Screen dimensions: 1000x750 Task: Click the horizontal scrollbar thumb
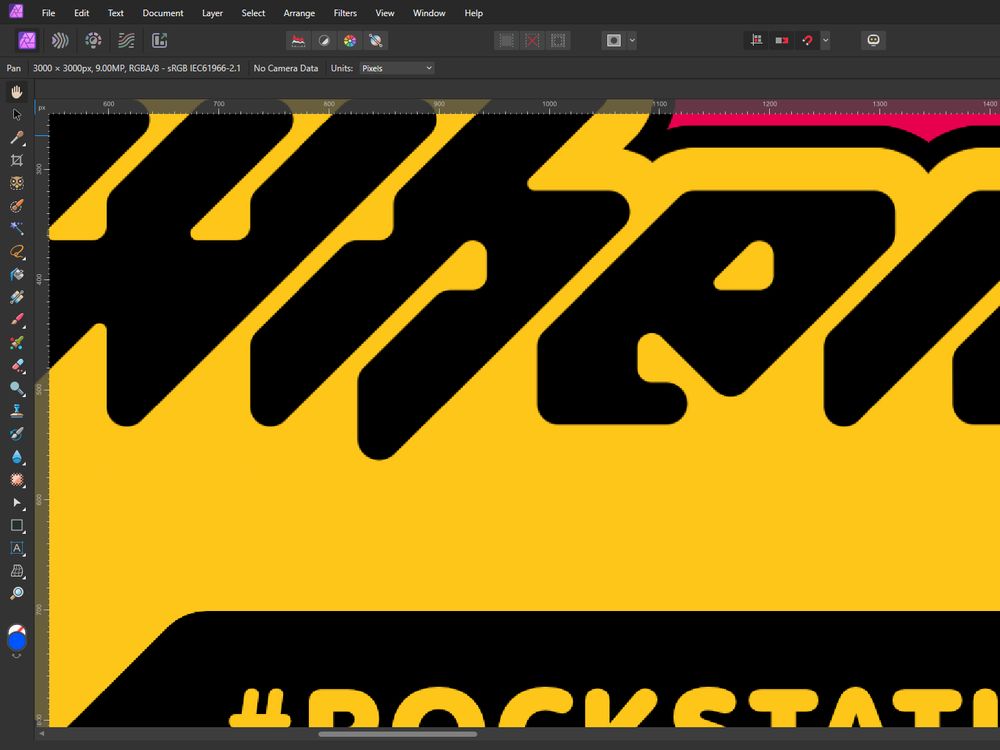point(397,734)
